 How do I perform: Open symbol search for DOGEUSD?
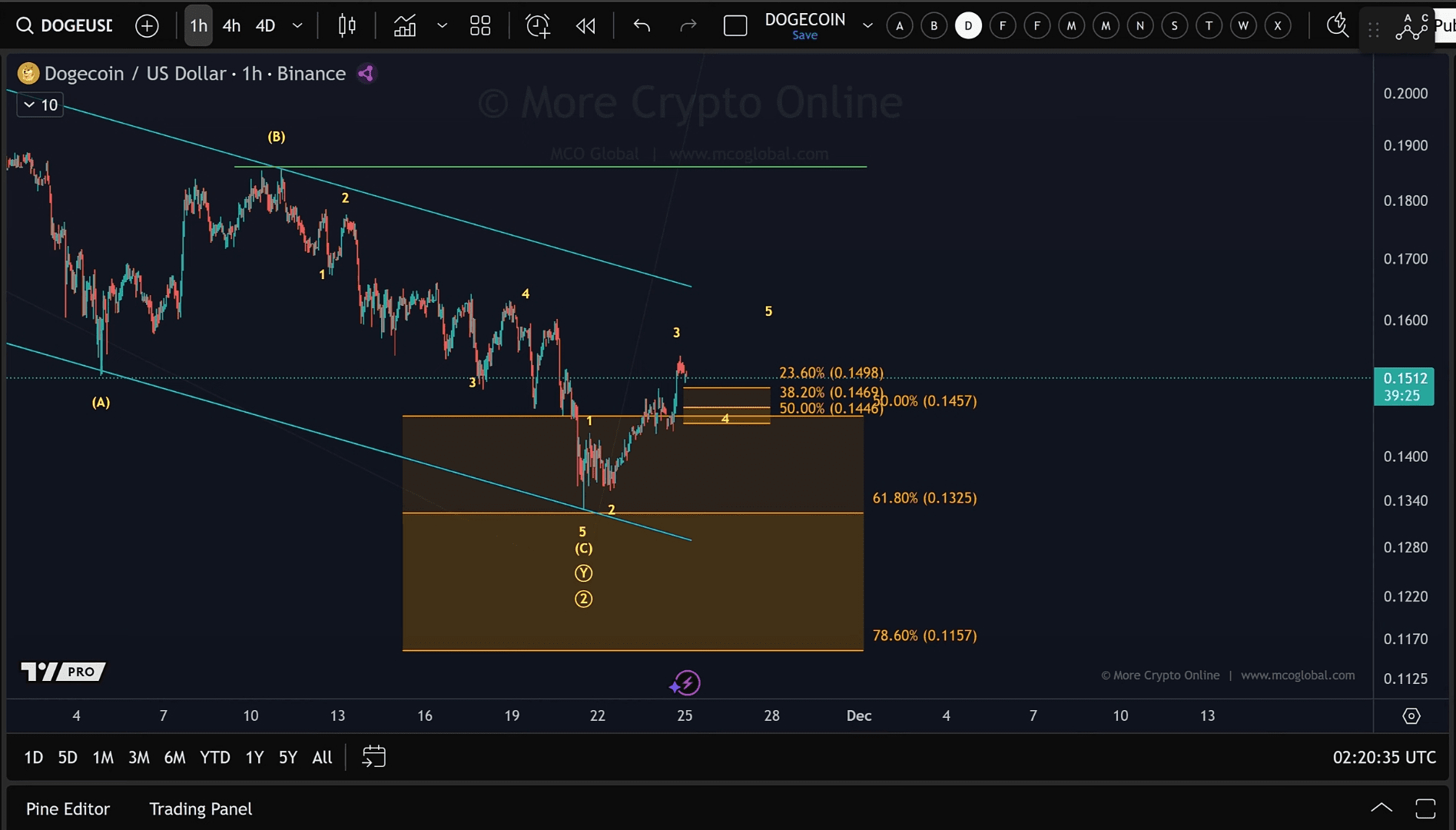[x=65, y=25]
